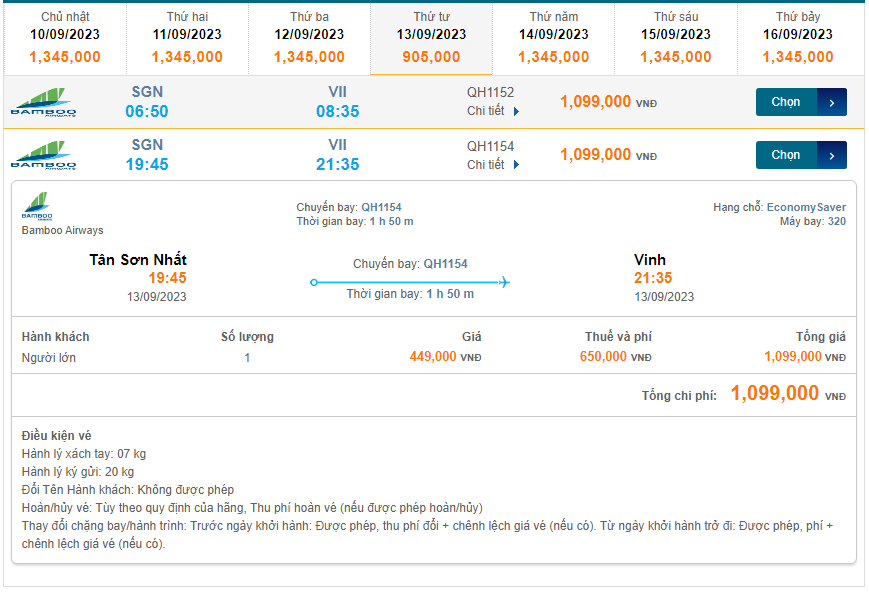Pick the Thứ sáu 15/09/2023 date tab
This screenshot has height=594, width=869.
pyautogui.click(x=676, y=38)
